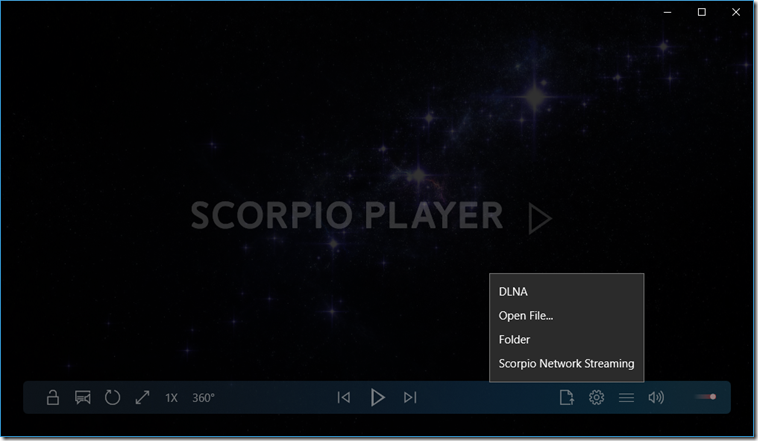Change the 1X playback speed
The height and width of the screenshot is (441, 758).
[171, 398]
